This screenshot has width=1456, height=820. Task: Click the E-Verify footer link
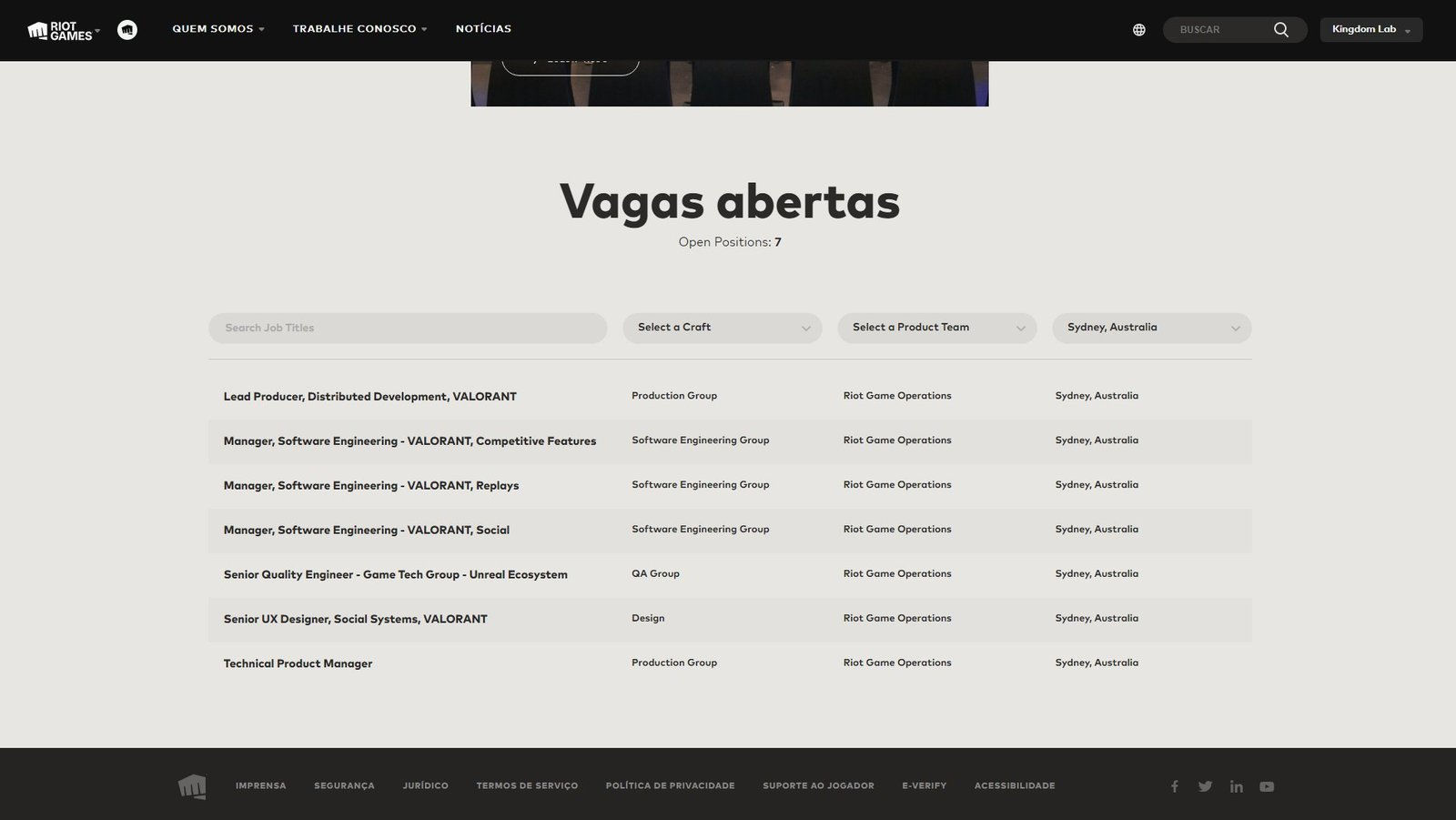coord(924,786)
